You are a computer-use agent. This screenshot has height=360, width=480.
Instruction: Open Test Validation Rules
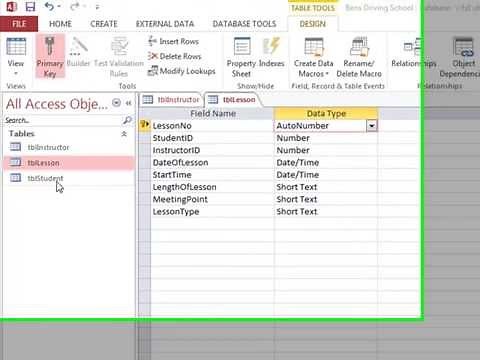pos(119,57)
